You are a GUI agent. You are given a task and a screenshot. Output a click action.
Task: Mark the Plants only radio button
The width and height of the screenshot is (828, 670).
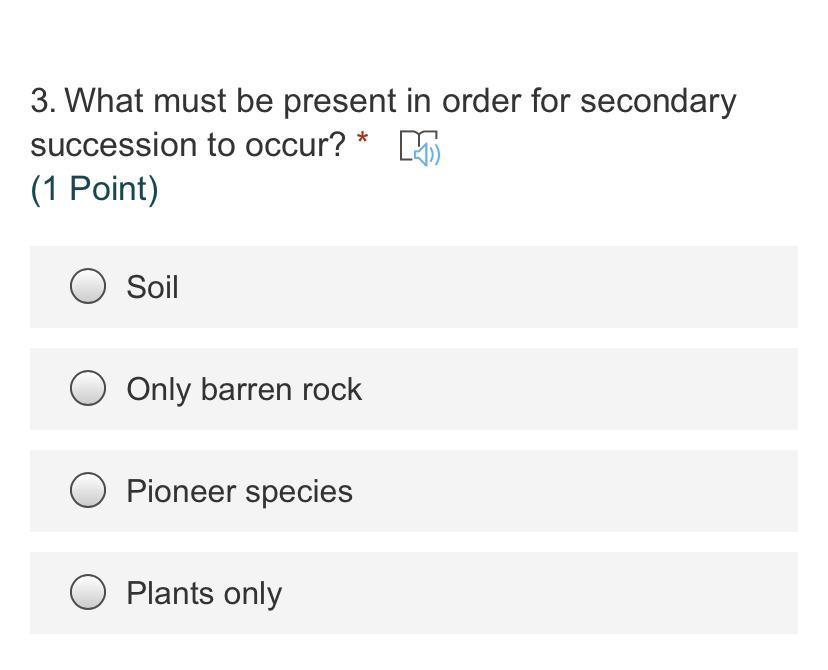tap(88, 593)
